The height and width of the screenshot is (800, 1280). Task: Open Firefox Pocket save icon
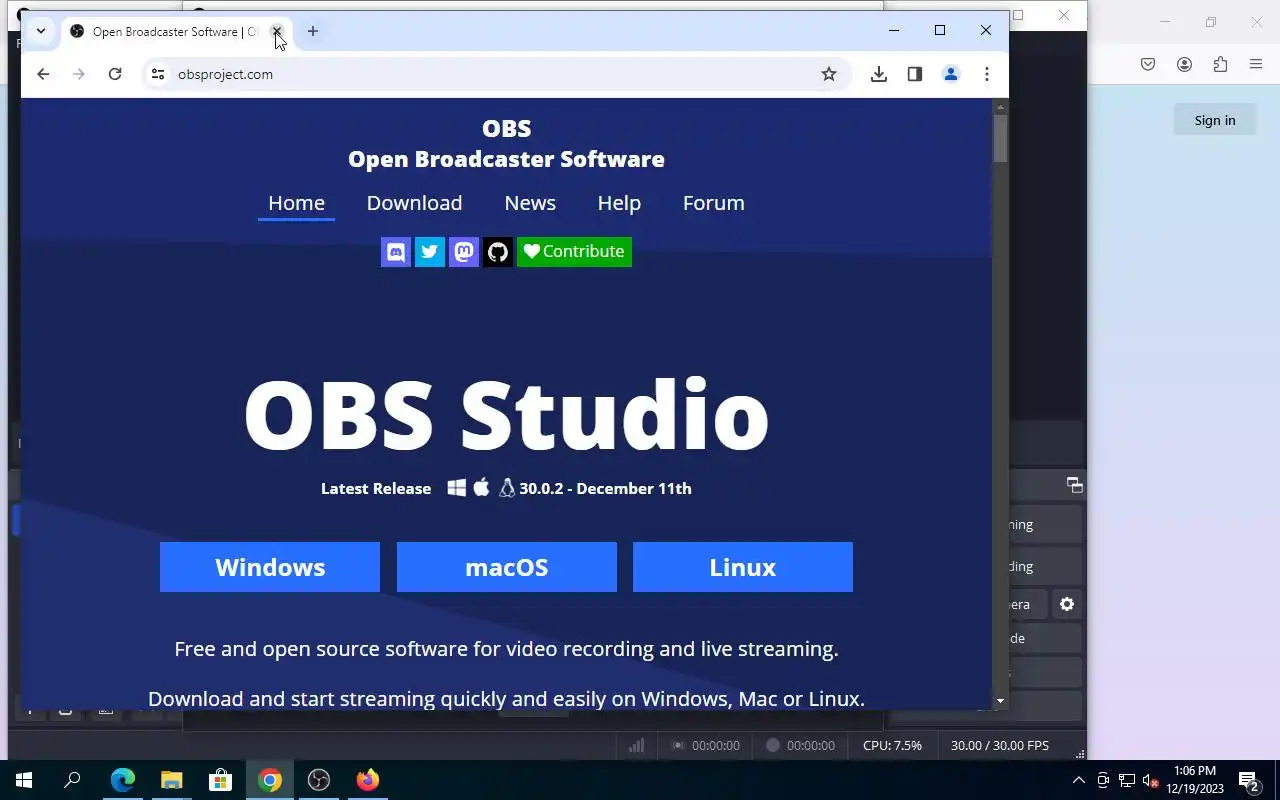pos(1148,64)
